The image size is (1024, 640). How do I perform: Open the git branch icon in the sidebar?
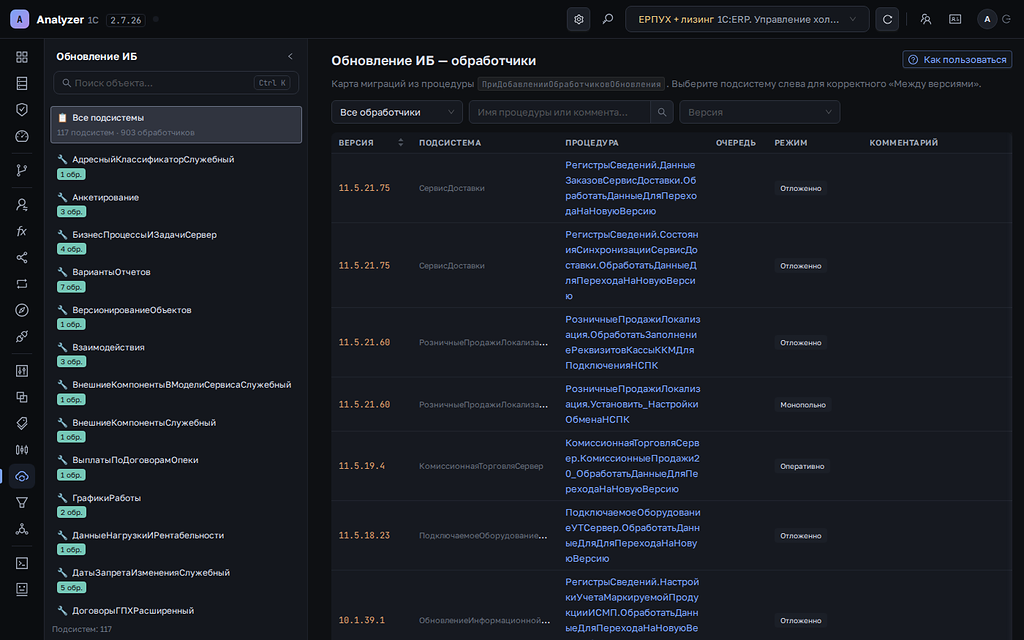click(x=22, y=170)
